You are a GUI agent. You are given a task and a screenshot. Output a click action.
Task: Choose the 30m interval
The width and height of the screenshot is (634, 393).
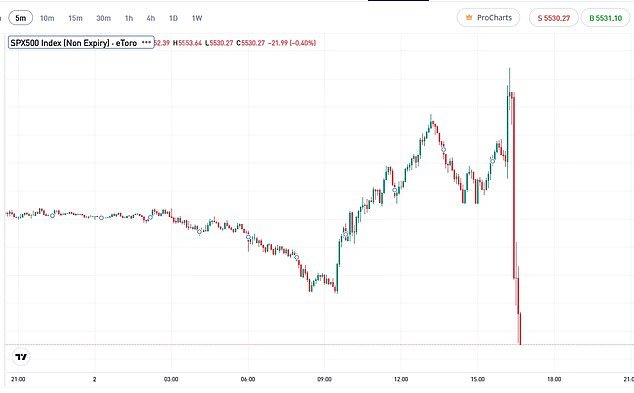104,18
